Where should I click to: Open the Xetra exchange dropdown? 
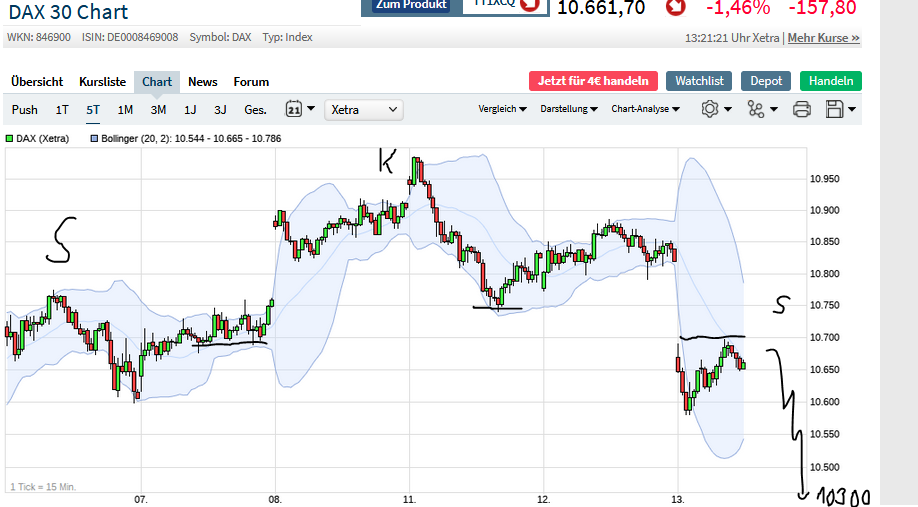pos(365,109)
